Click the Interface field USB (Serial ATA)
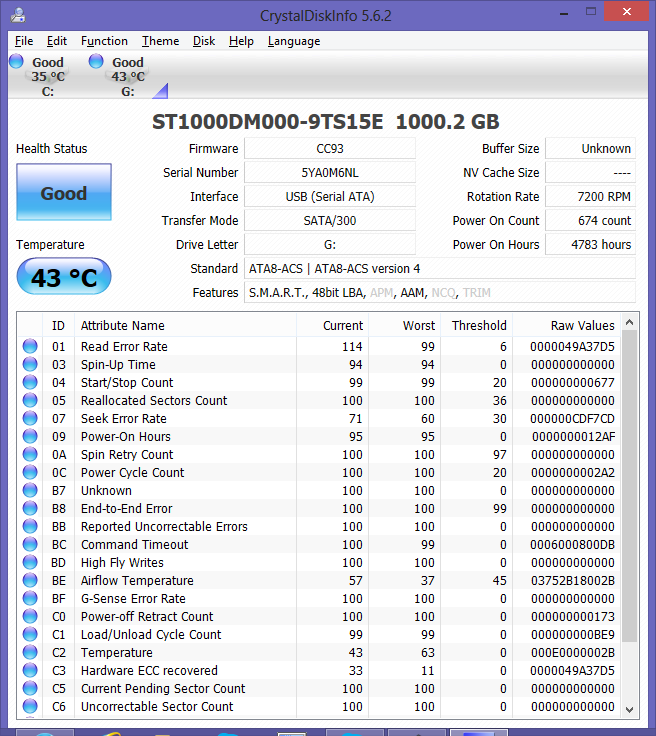The width and height of the screenshot is (656, 736). pos(330,197)
